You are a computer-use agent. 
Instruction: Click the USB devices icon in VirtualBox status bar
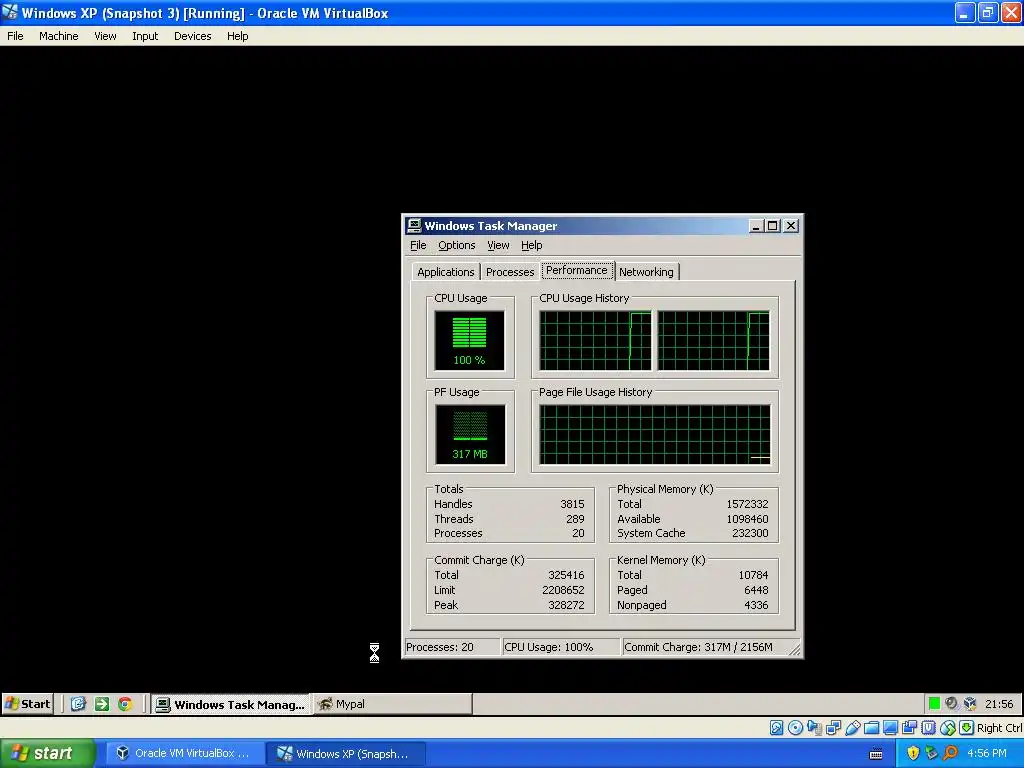click(852, 728)
